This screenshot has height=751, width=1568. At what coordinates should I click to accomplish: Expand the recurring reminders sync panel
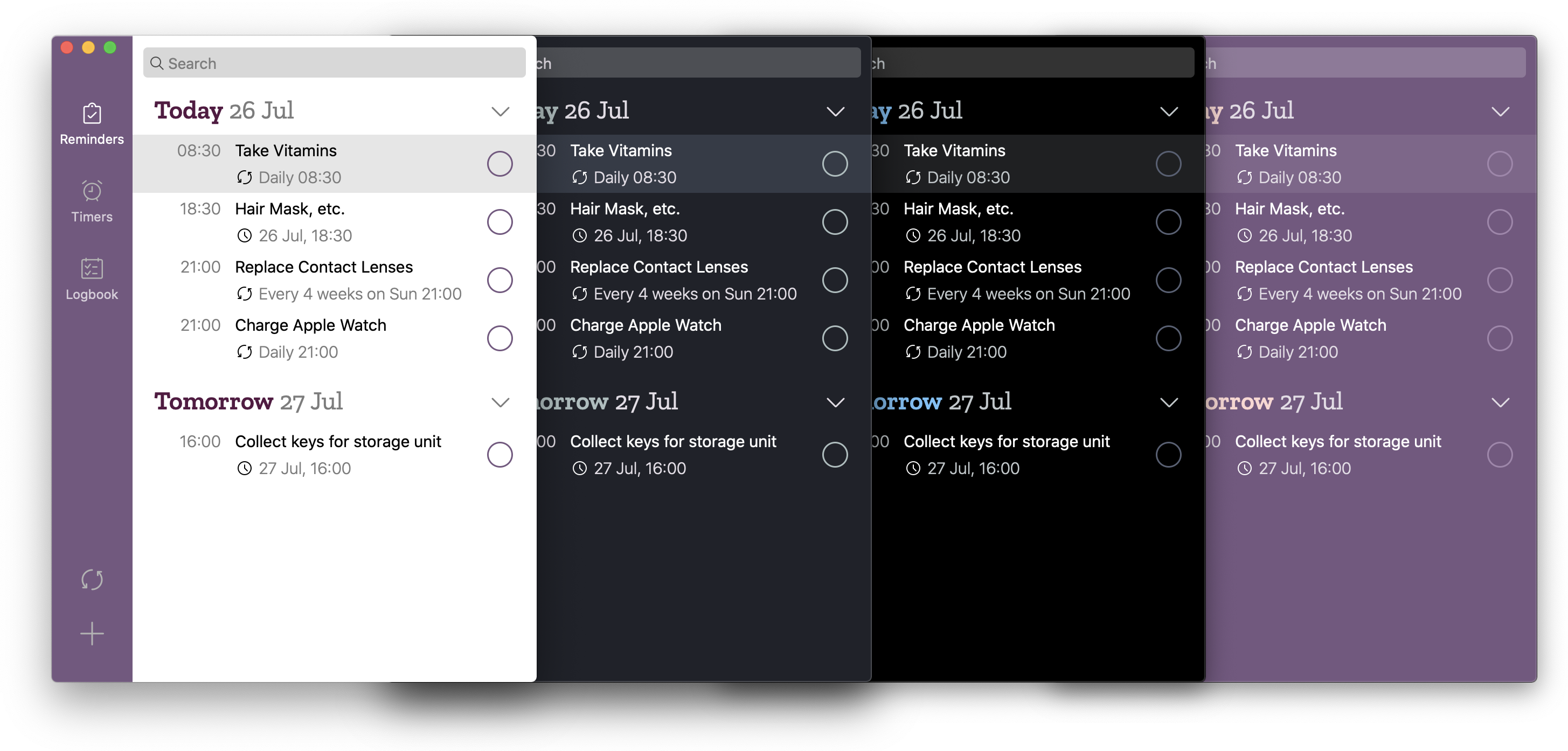click(x=91, y=578)
